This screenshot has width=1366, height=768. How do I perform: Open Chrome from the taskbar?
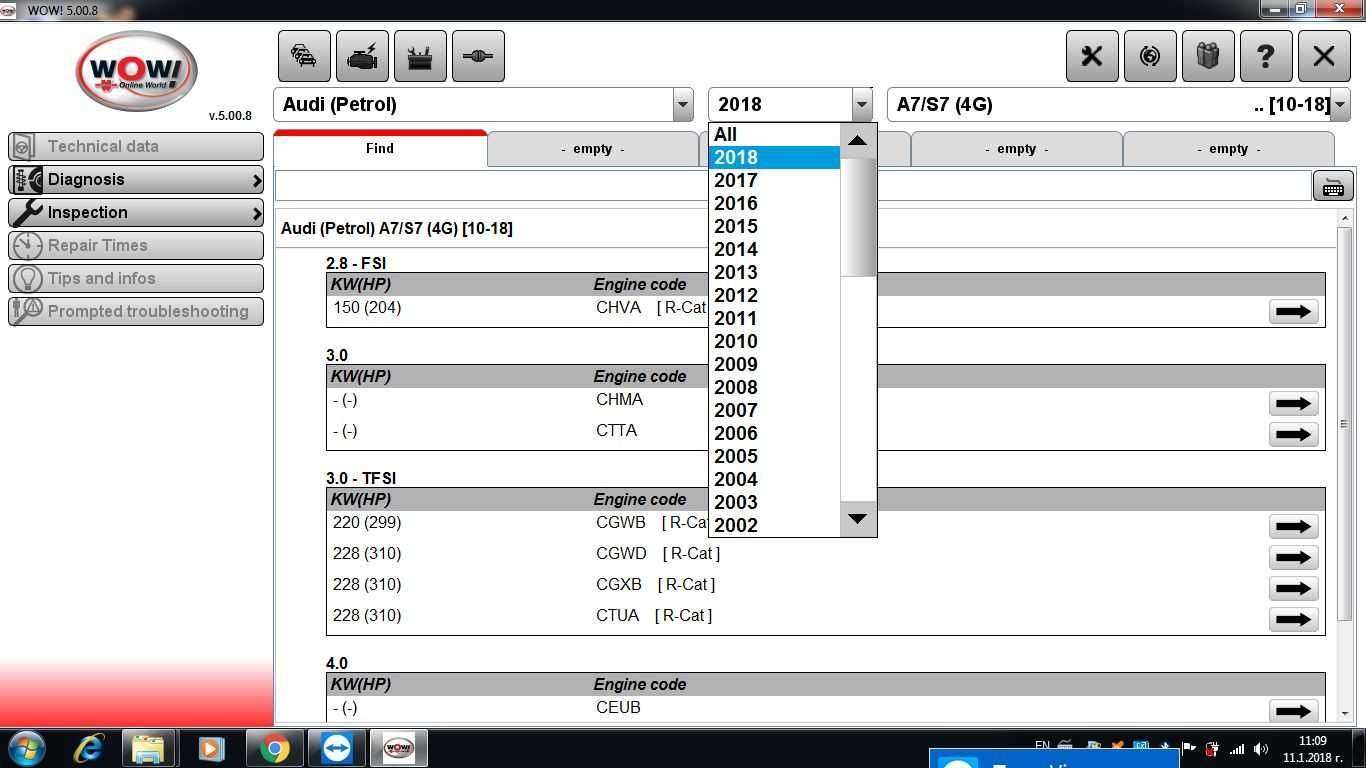[274, 748]
